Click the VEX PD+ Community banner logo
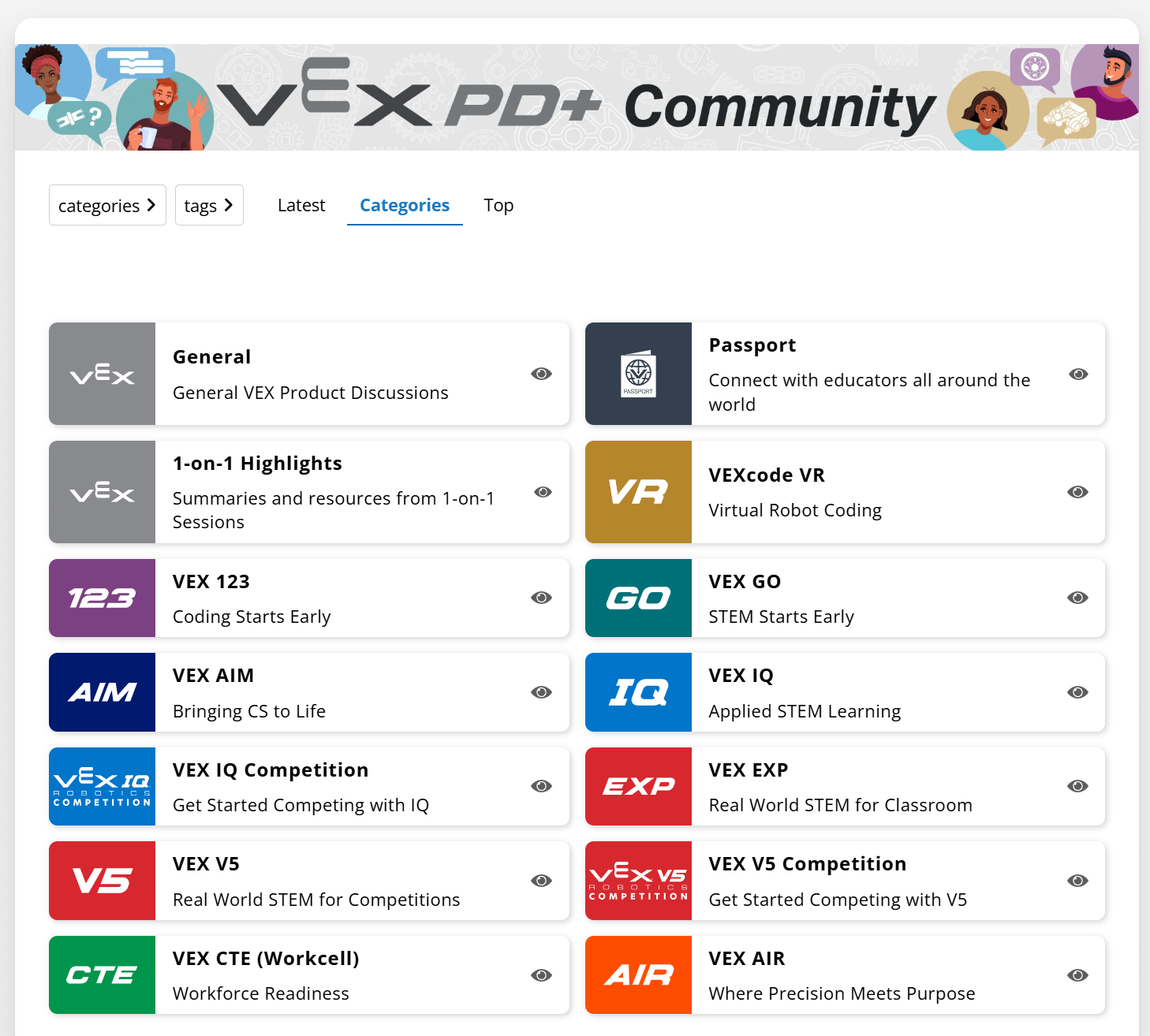1150x1036 pixels. click(576, 98)
